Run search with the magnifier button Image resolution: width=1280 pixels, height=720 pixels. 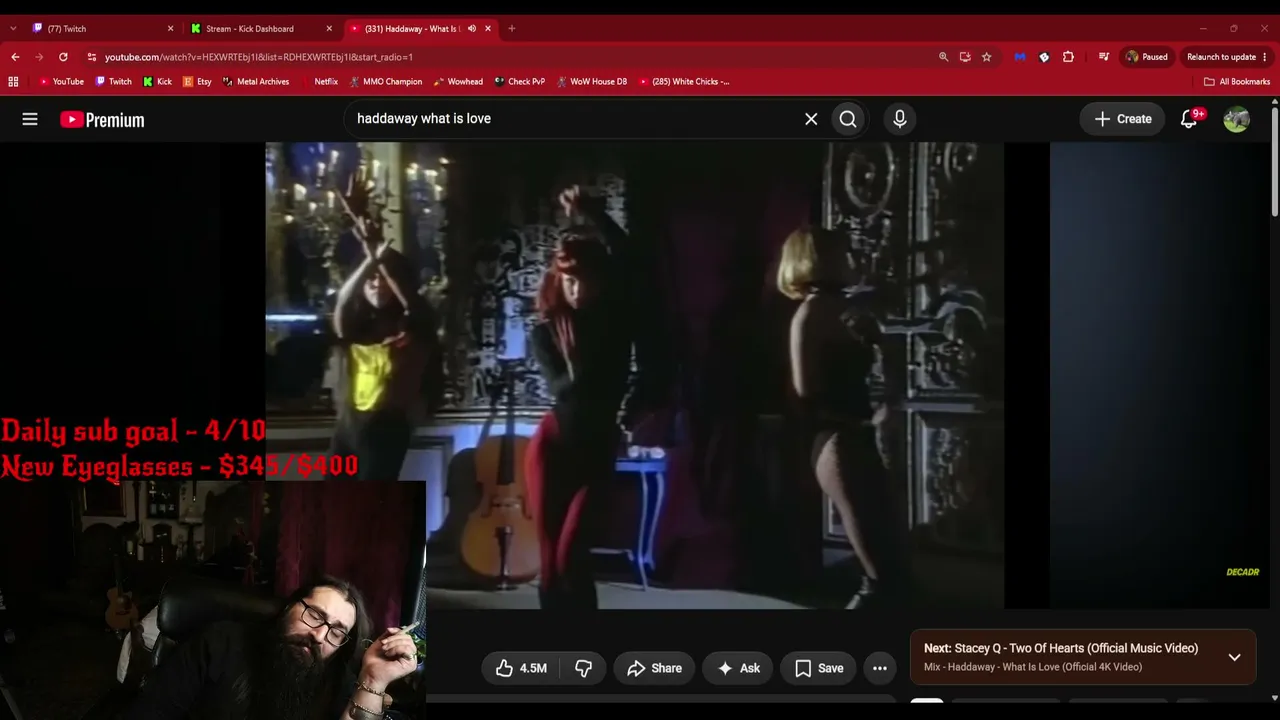(x=848, y=119)
